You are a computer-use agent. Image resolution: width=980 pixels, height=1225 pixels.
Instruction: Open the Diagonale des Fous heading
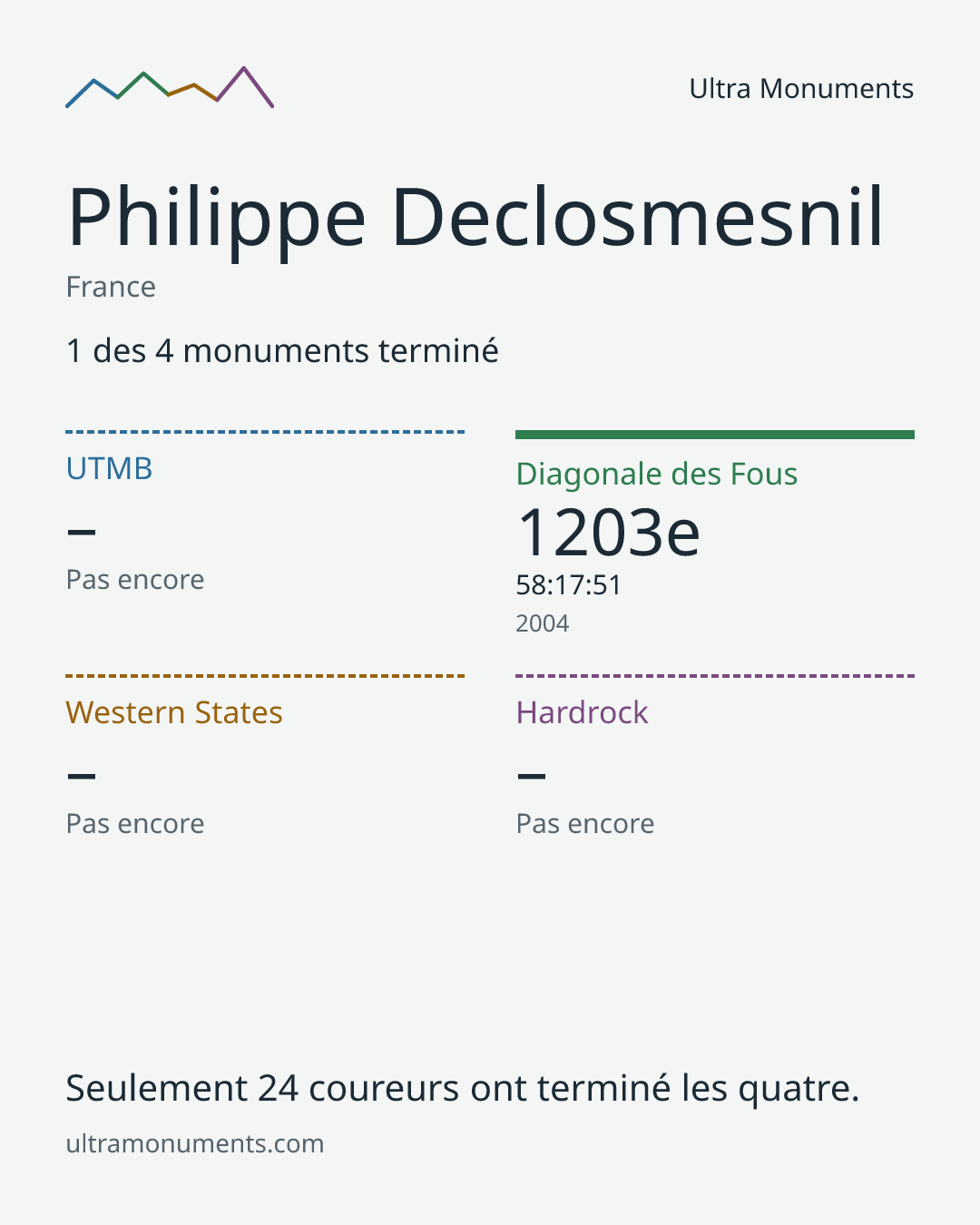pos(657,475)
